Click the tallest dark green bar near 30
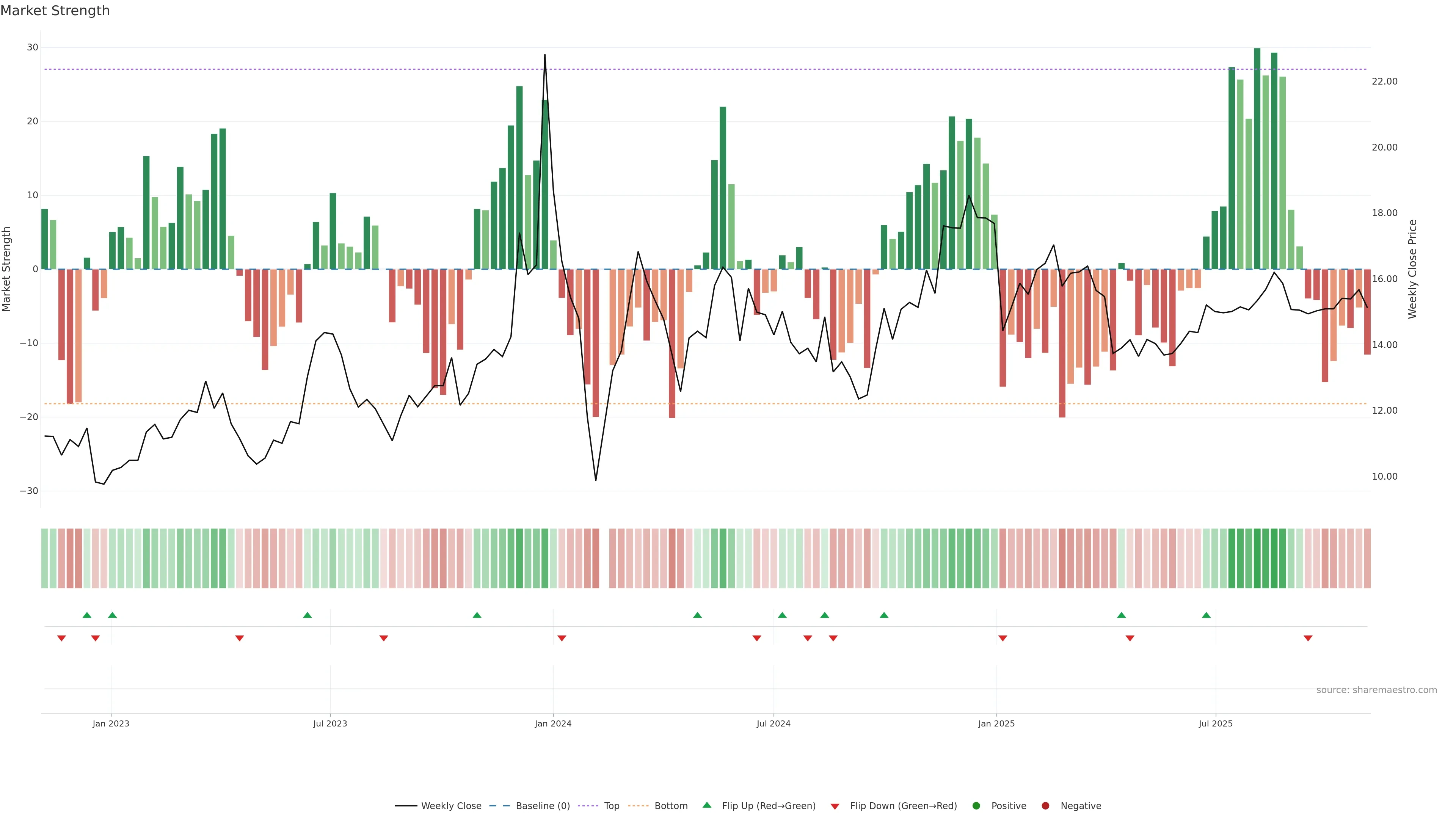This screenshot has width=1456, height=819. pos(1257,158)
